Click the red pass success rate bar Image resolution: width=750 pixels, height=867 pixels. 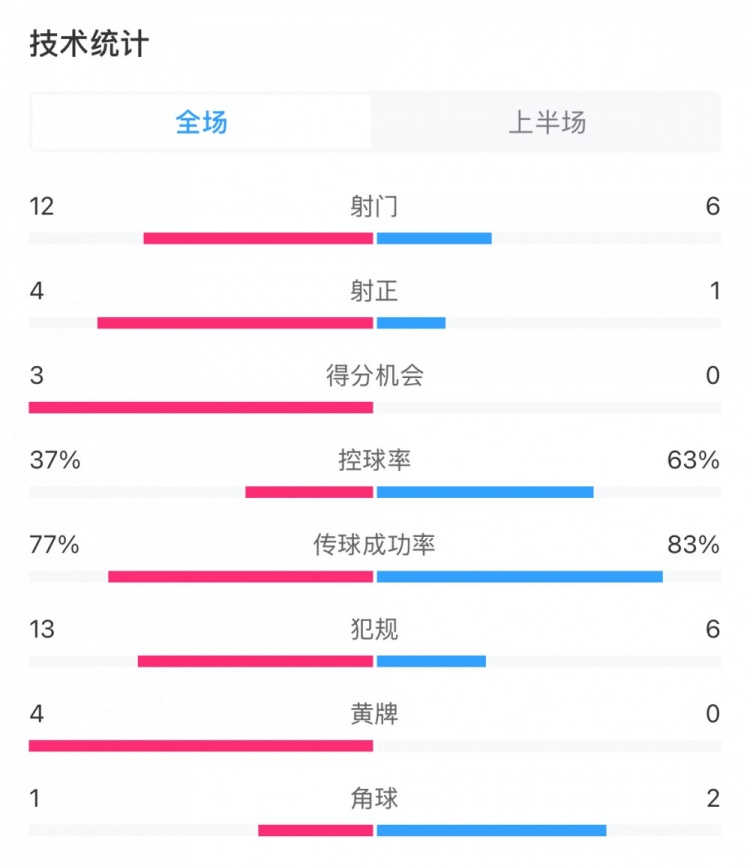click(x=240, y=575)
